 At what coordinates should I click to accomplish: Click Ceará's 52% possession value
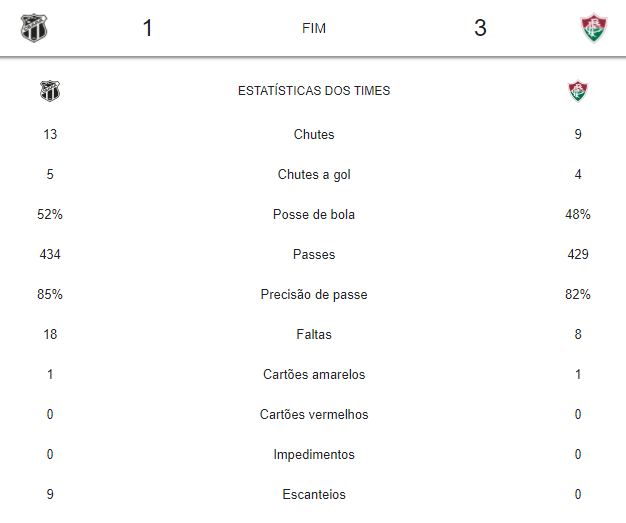coord(50,215)
